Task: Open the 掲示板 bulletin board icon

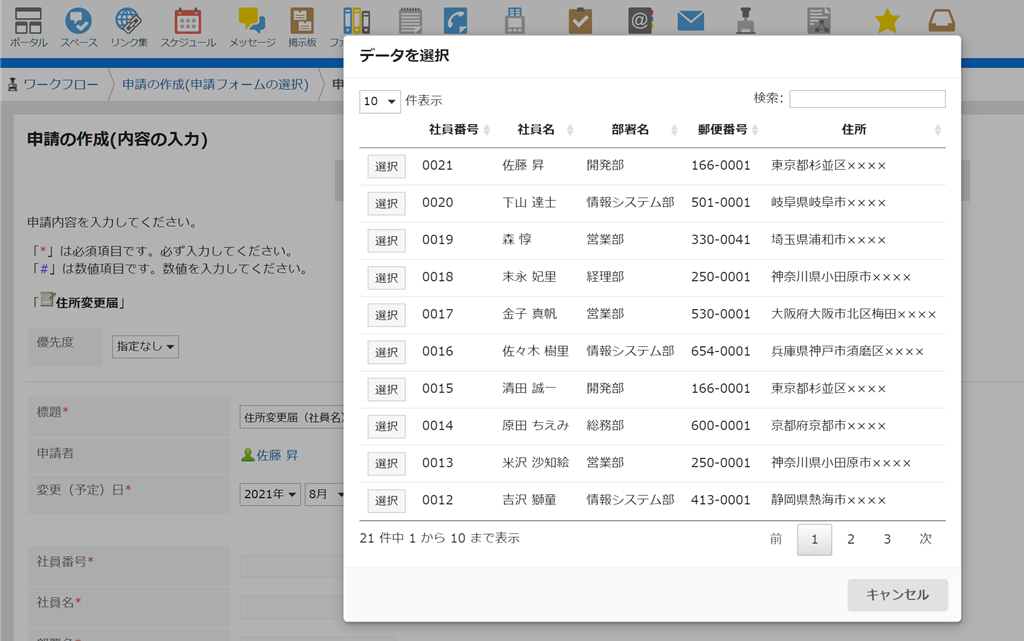Action: click(302, 28)
